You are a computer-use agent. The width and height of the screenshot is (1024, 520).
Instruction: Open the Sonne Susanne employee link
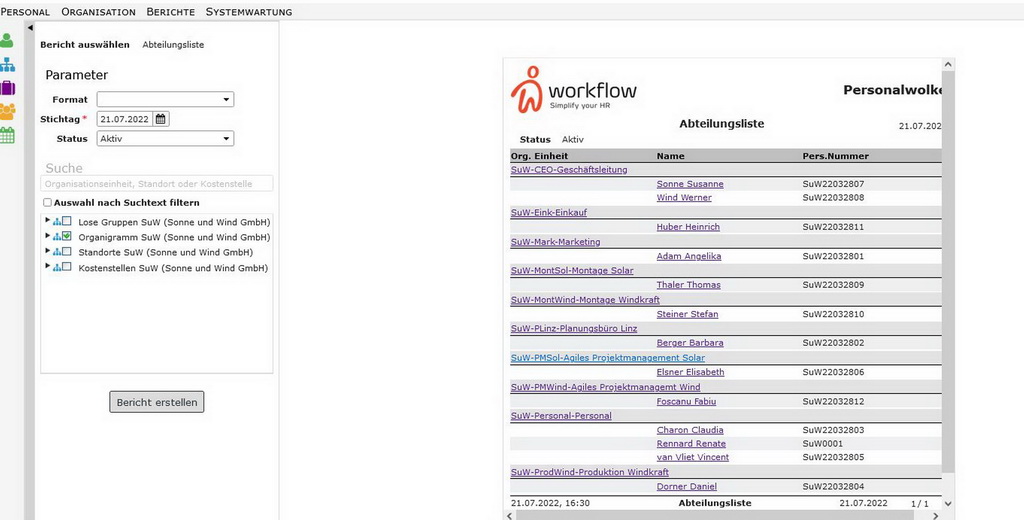pyautogui.click(x=690, y=184)
